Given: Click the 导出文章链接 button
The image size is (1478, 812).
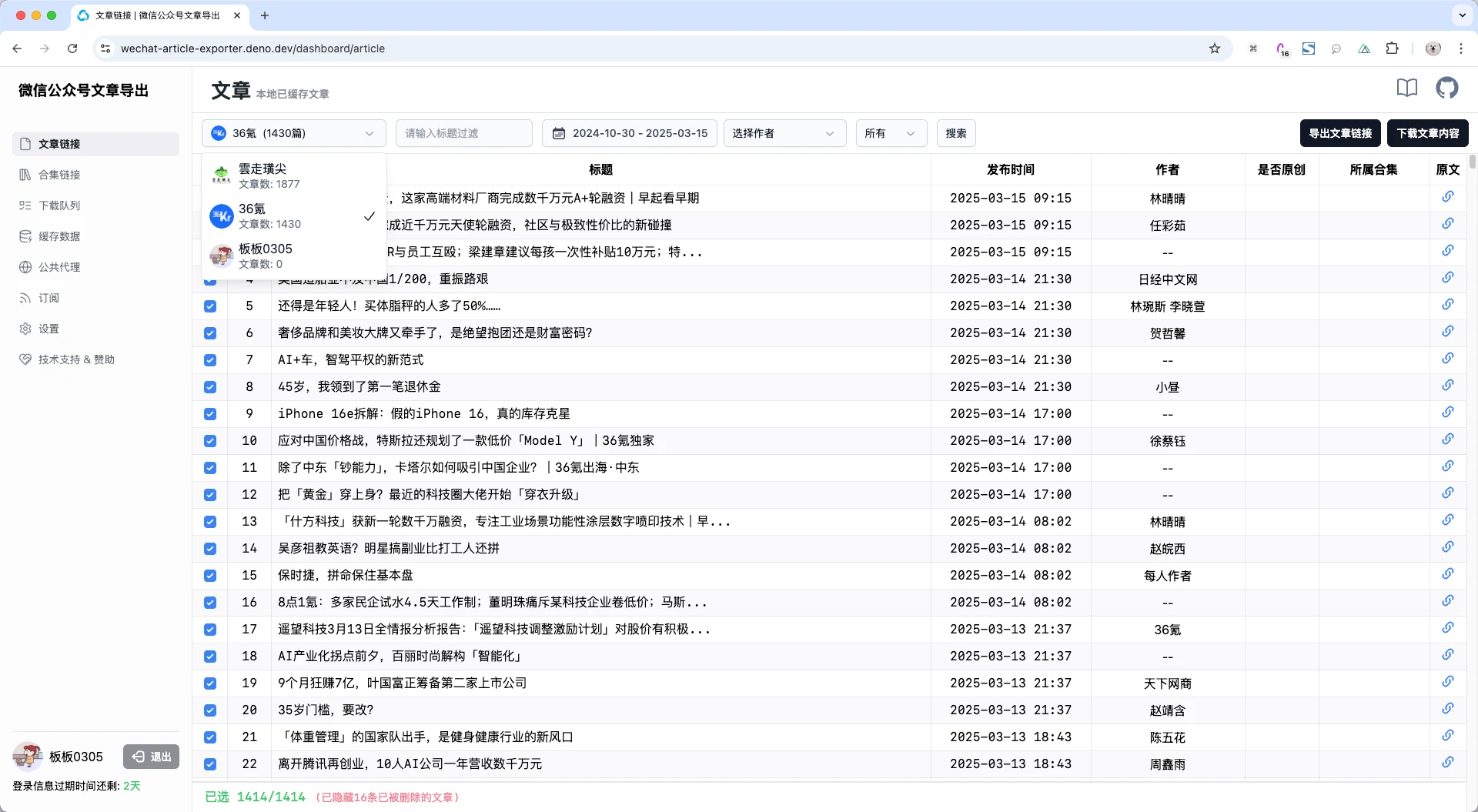Looking at the screenshot, I should click(x=1339, y=133).
